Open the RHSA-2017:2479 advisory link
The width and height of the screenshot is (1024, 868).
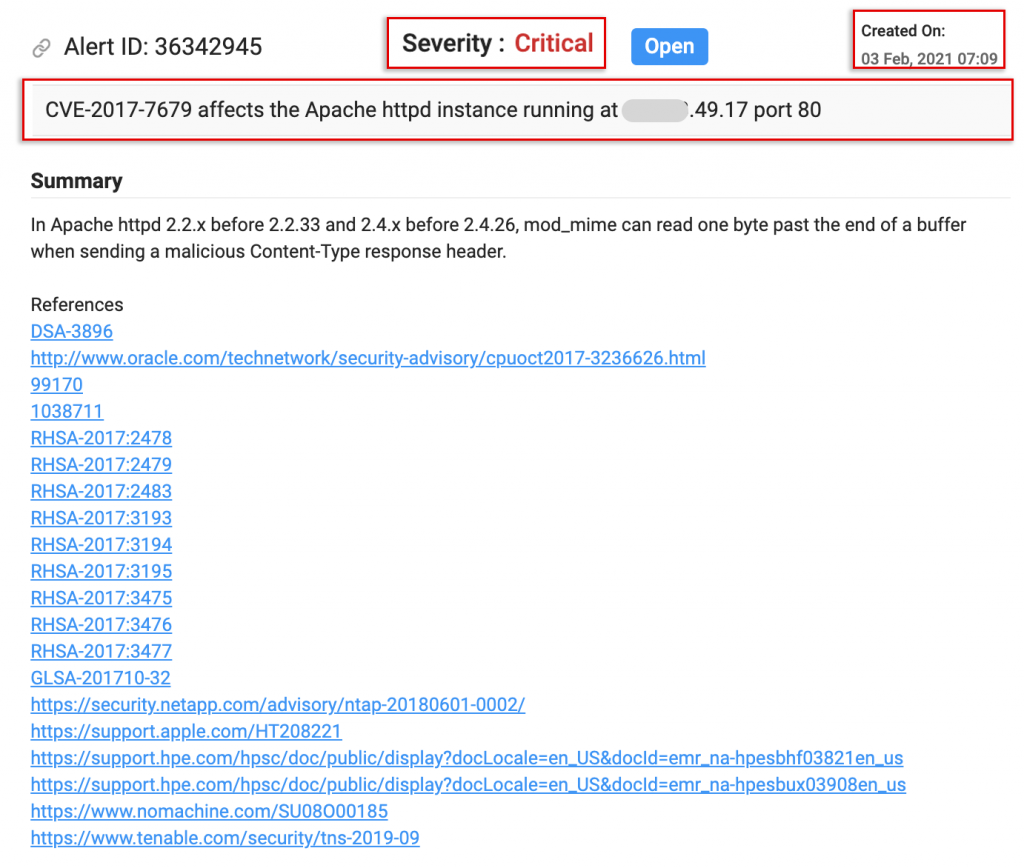coord(101,465)
